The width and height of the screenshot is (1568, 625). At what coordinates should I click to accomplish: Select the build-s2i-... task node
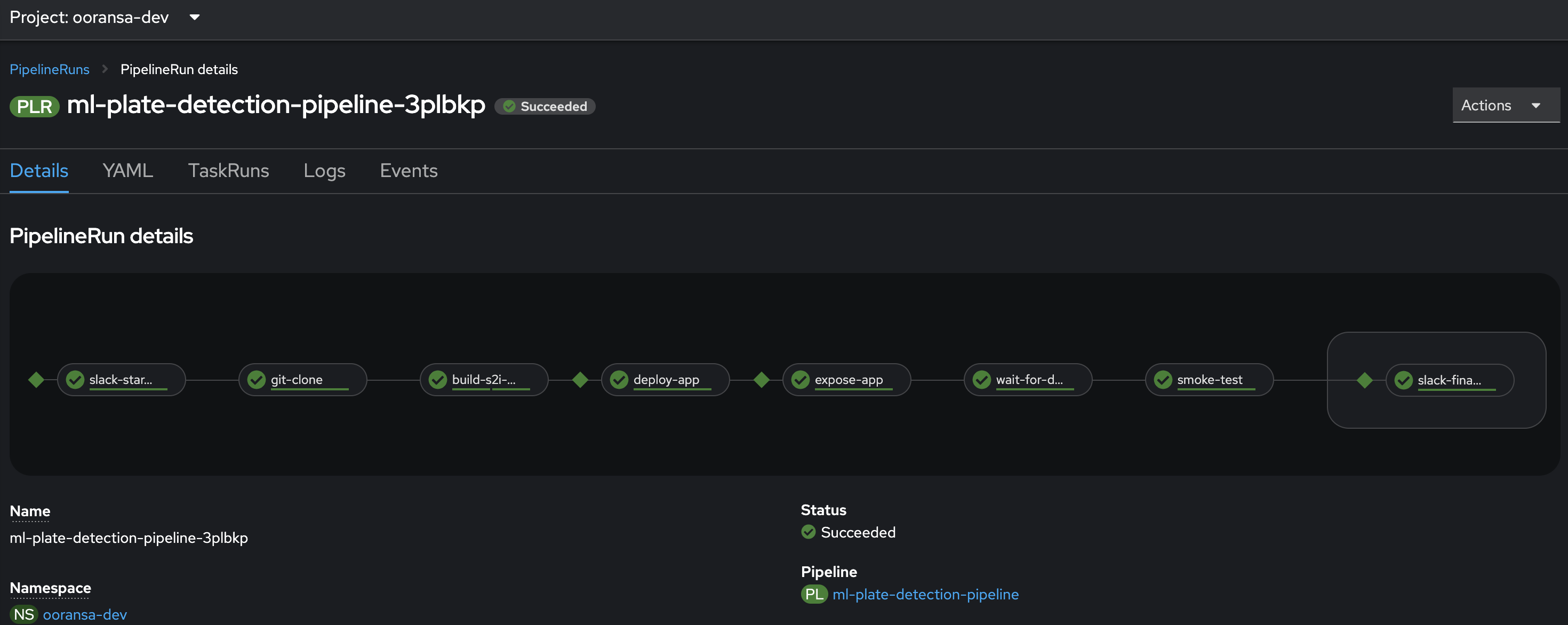pos(484,380)
